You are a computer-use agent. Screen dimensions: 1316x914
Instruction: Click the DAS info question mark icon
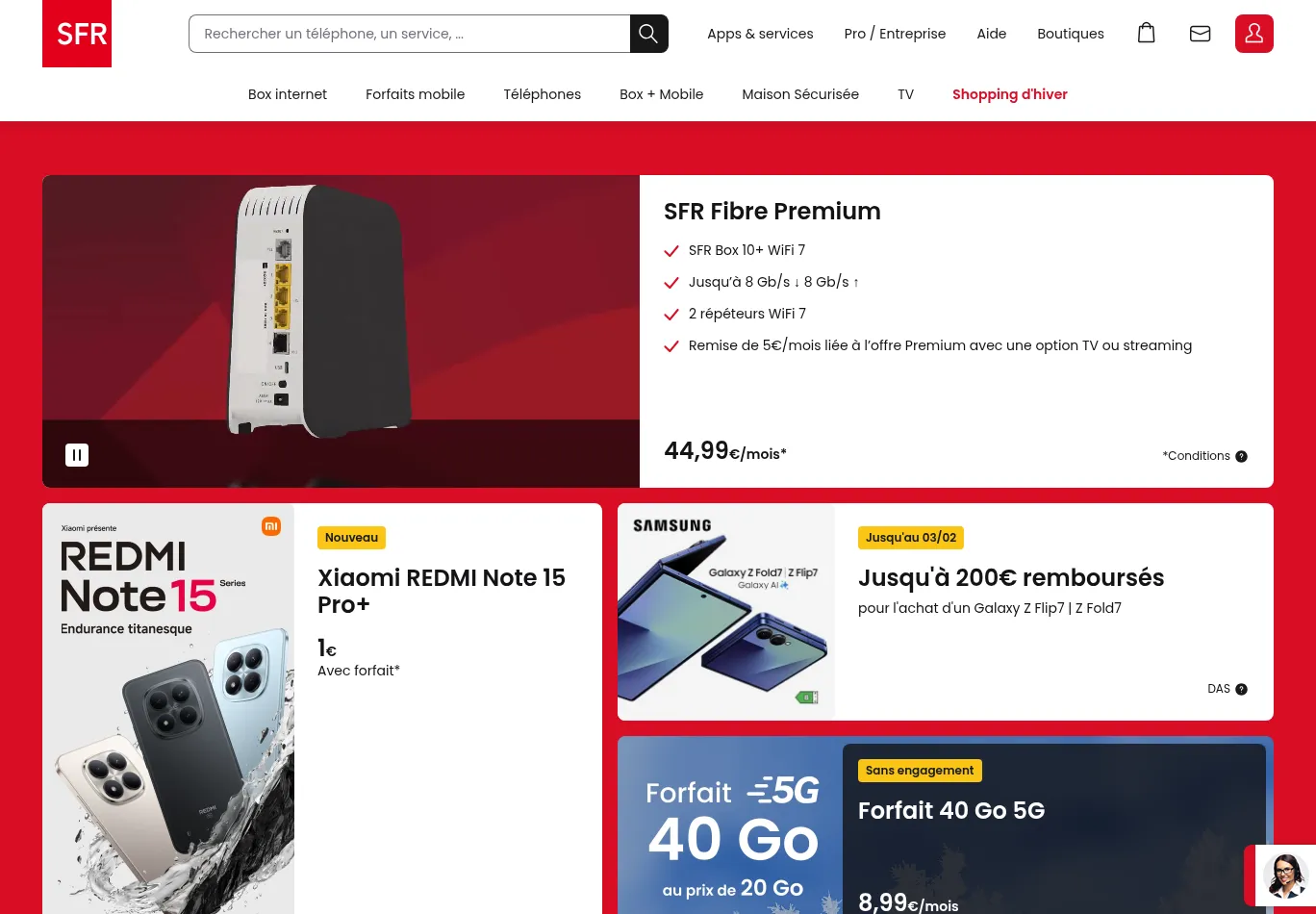[x=1241, y=689]
